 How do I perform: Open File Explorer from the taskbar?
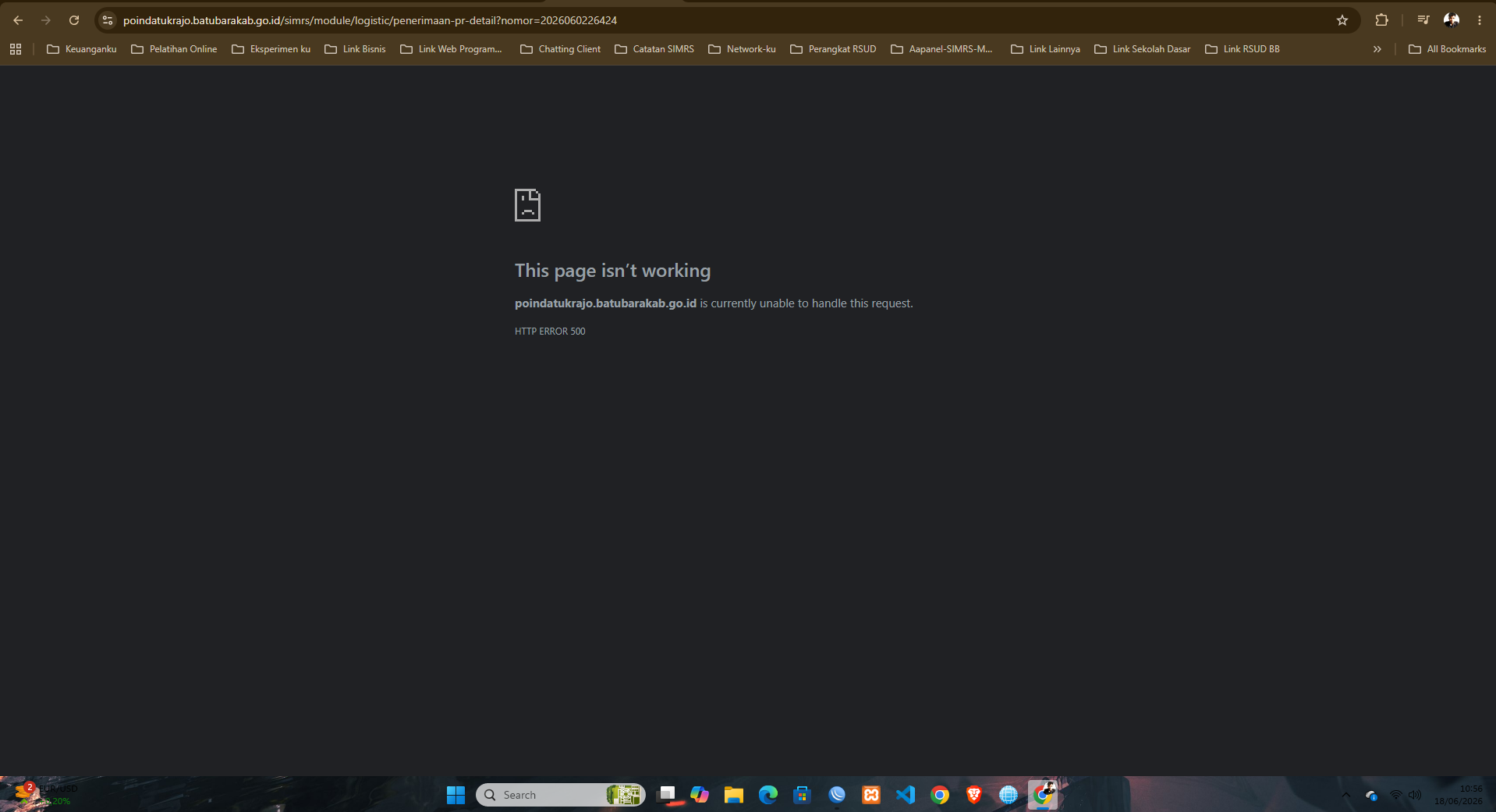coord(734,795)
